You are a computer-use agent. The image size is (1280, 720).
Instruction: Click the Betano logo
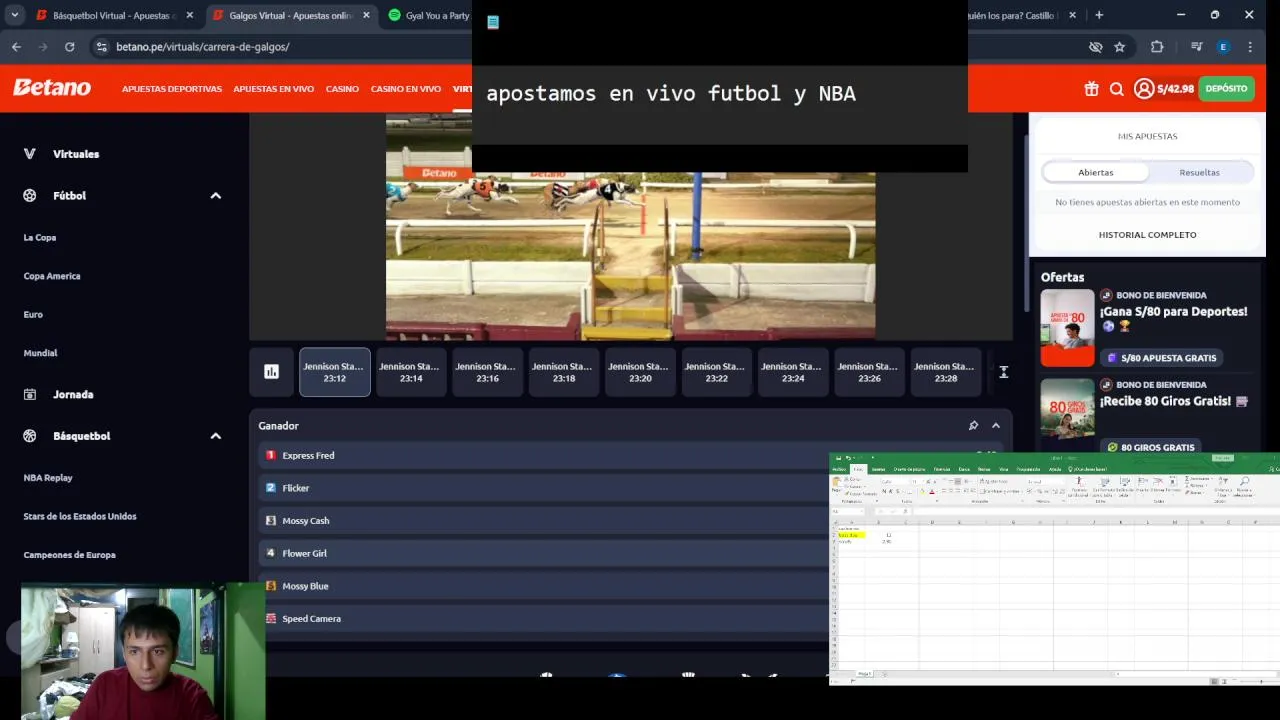point(52,88)
